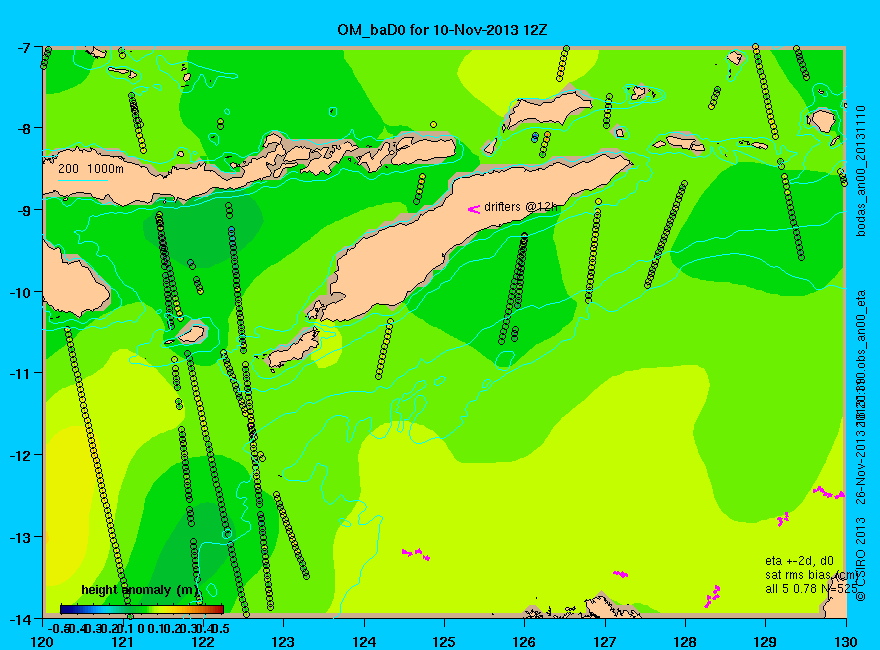Click the "all 5 0.78 N=525" statistics line
Screen dimensions: 880x650
coord(811,589)
